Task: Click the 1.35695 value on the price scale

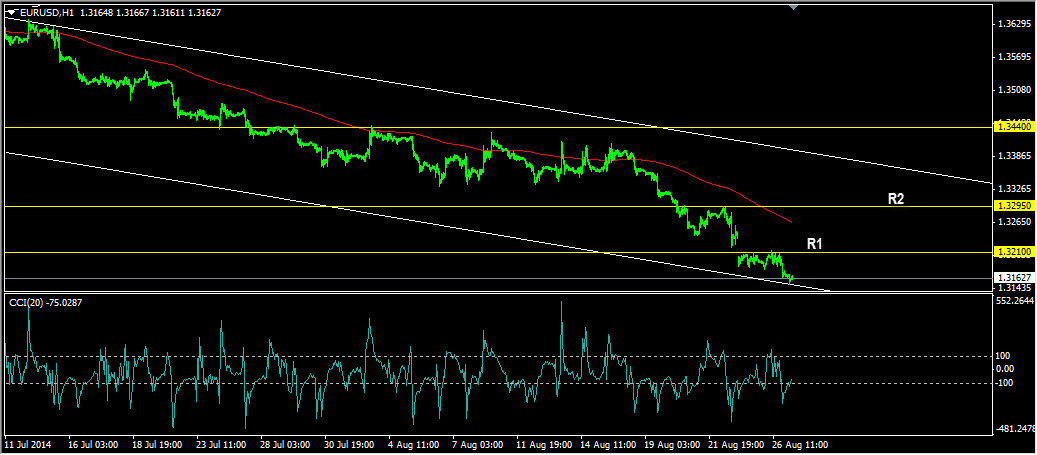Action: [x=1015, y=57]
